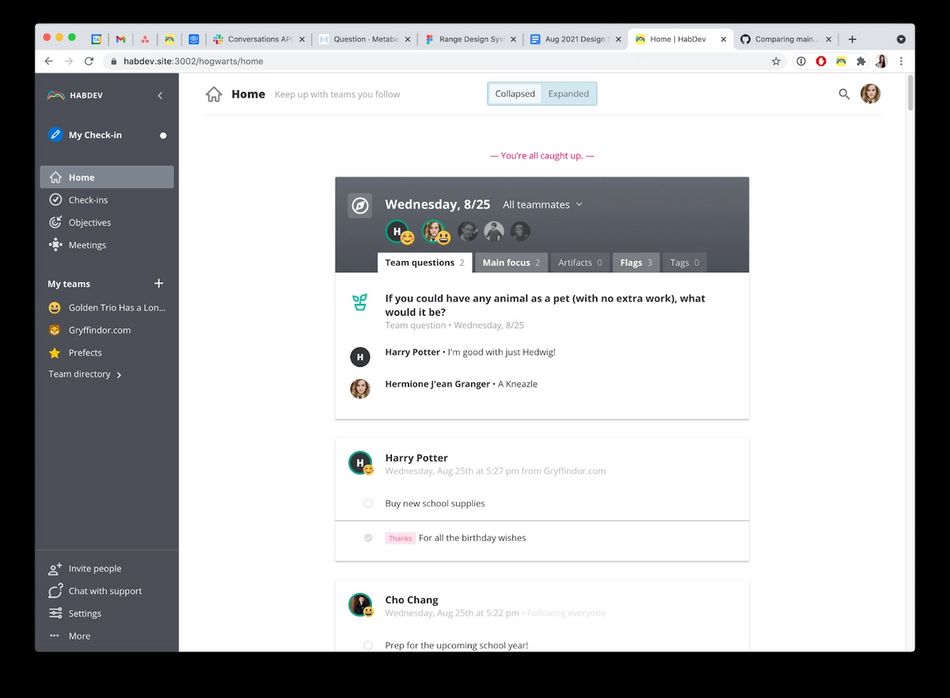Open user profile avatar top right
This screenshot has height=698, width=950.
tap(870, 94)
